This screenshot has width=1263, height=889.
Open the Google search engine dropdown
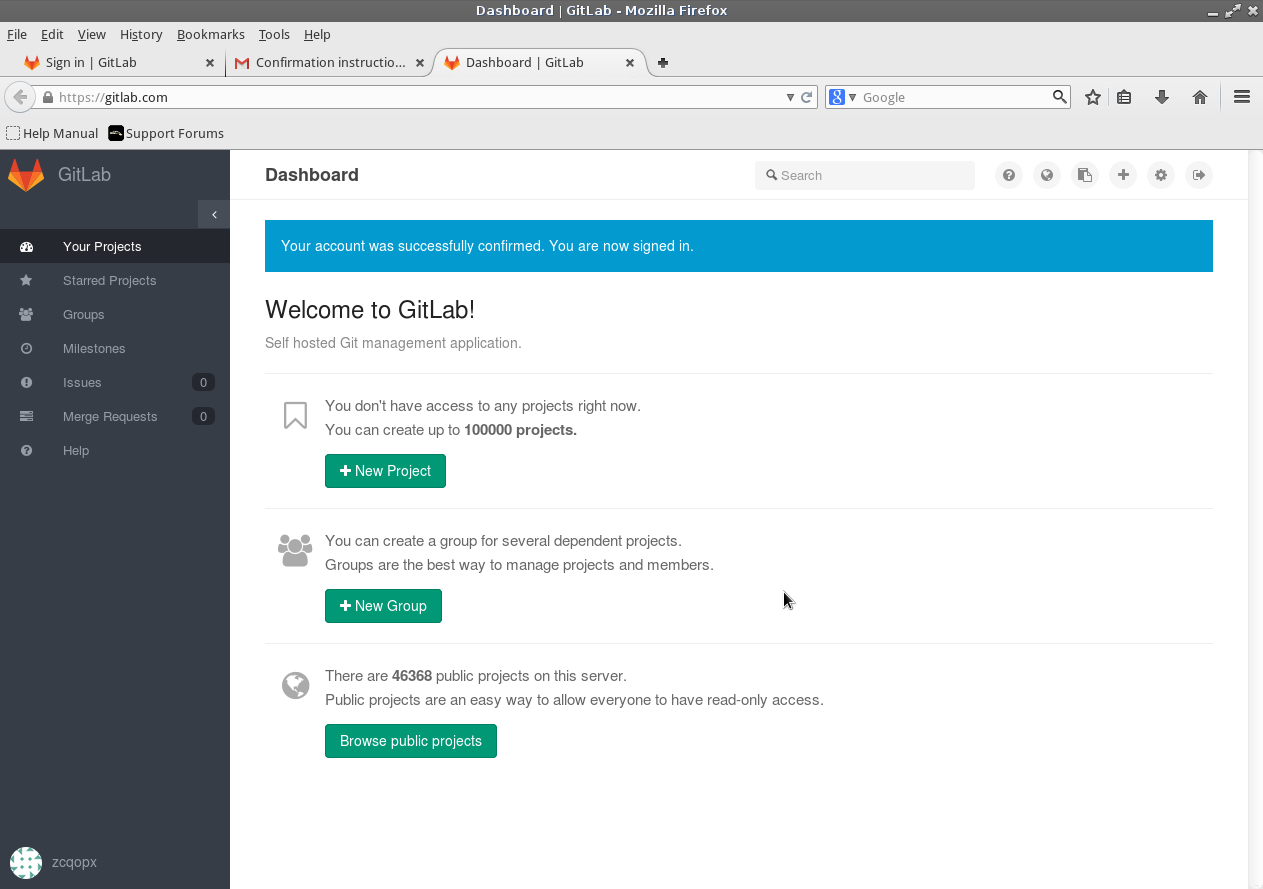(844, 97)
